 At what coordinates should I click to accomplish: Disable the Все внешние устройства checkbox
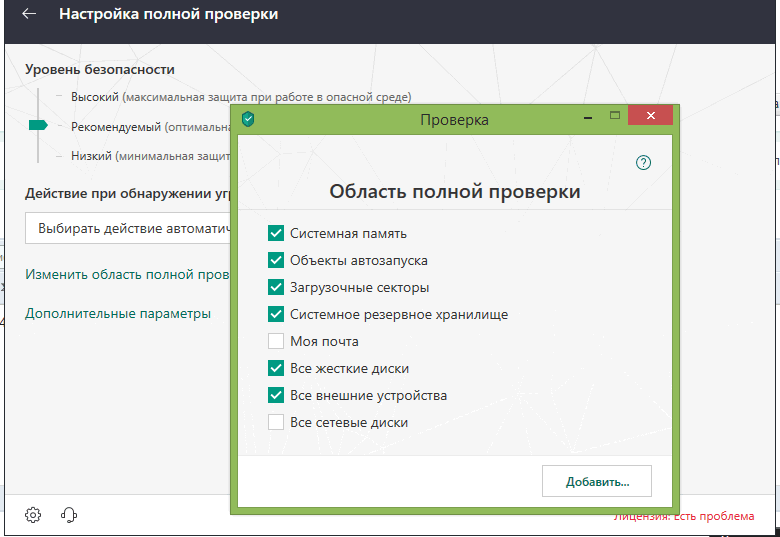click(277, 395)
